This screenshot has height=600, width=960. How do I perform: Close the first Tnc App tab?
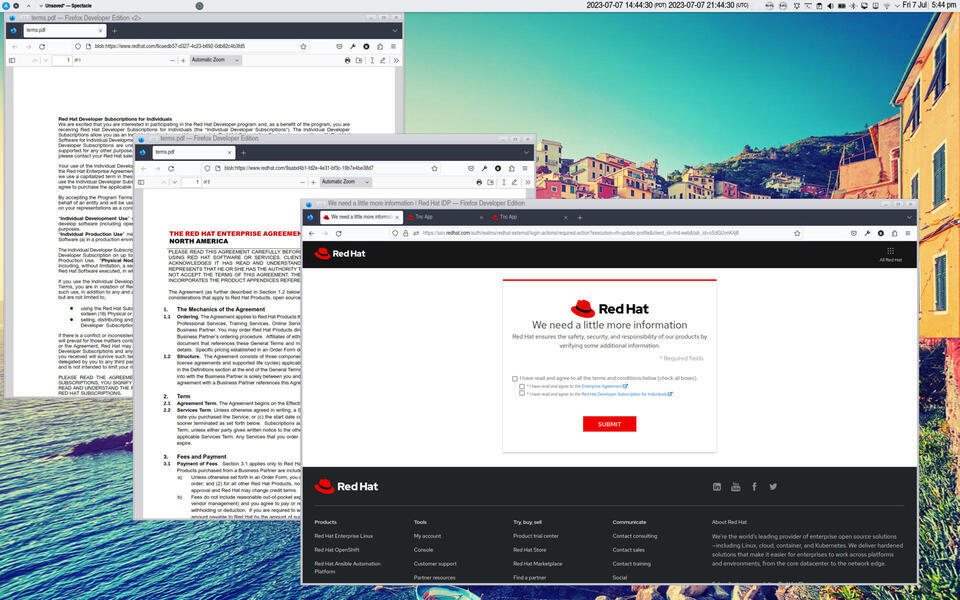pyautogui.click(x=481, y=217)
